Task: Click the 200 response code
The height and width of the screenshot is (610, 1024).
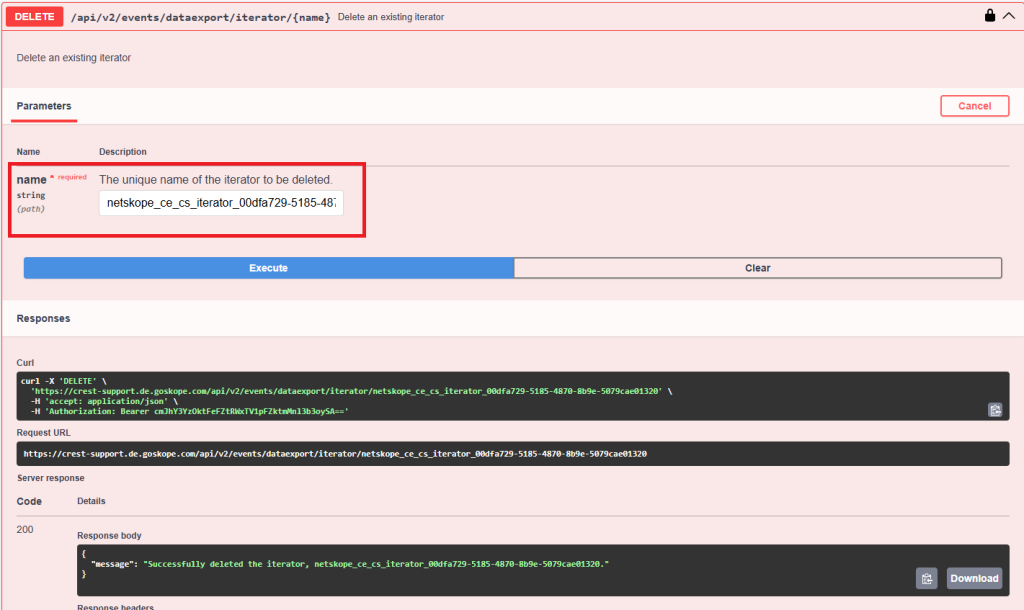Action: point(25,530)
